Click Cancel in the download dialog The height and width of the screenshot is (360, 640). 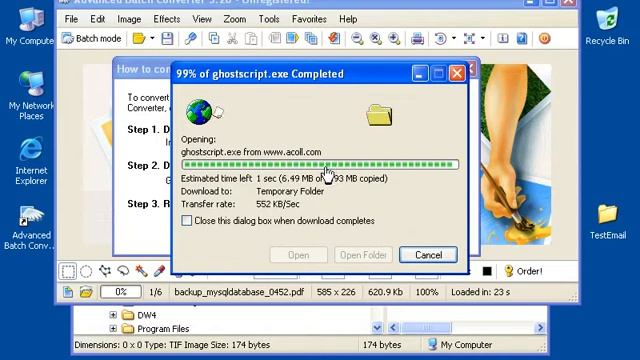coord(428,255)
